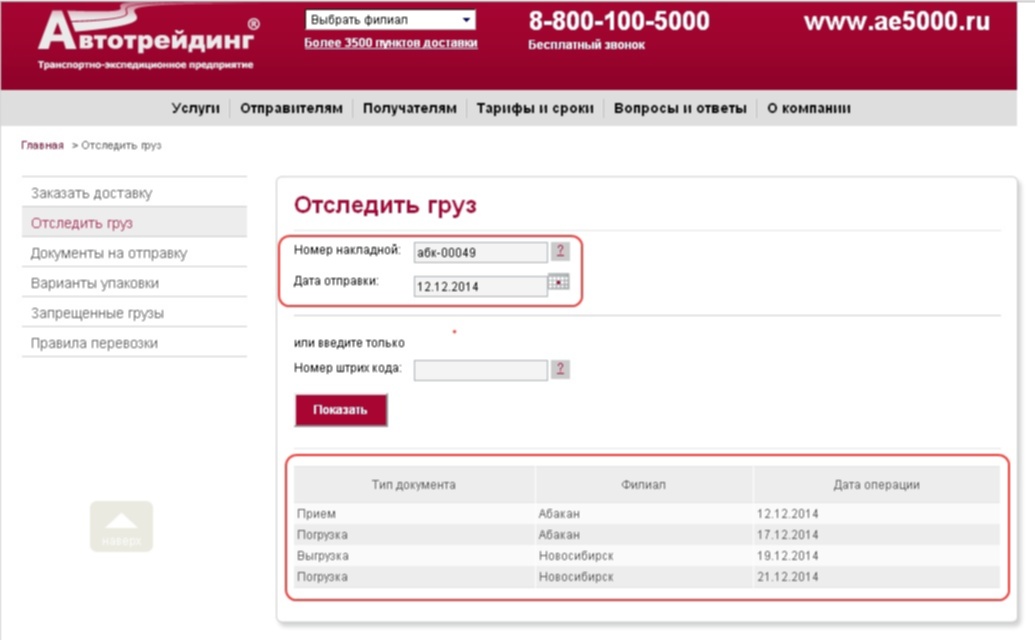
Task: Click help icon beside Номер штрих кода
Action: 560,369
